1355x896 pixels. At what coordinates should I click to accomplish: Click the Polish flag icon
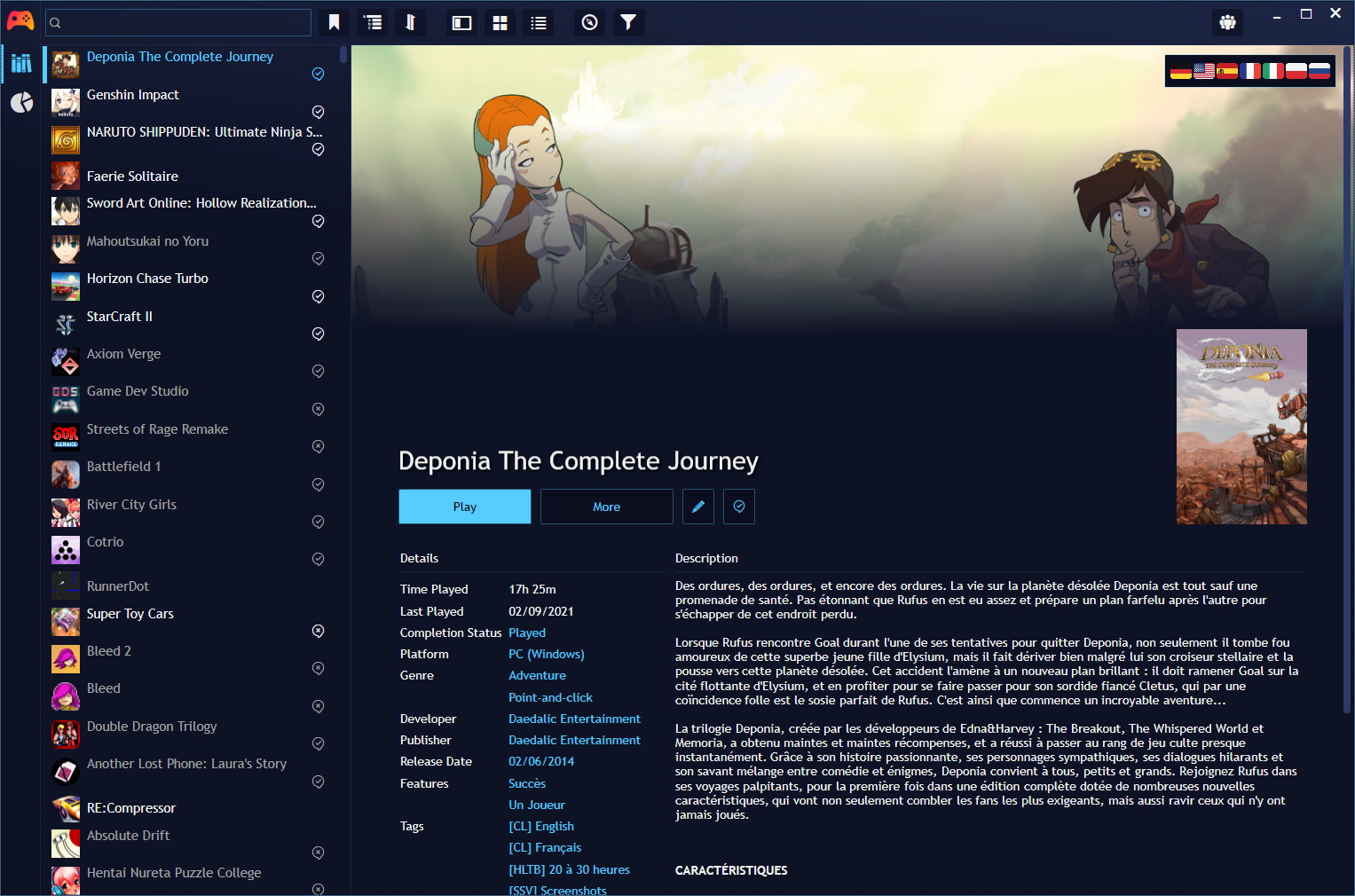[x=1296, y=71]
